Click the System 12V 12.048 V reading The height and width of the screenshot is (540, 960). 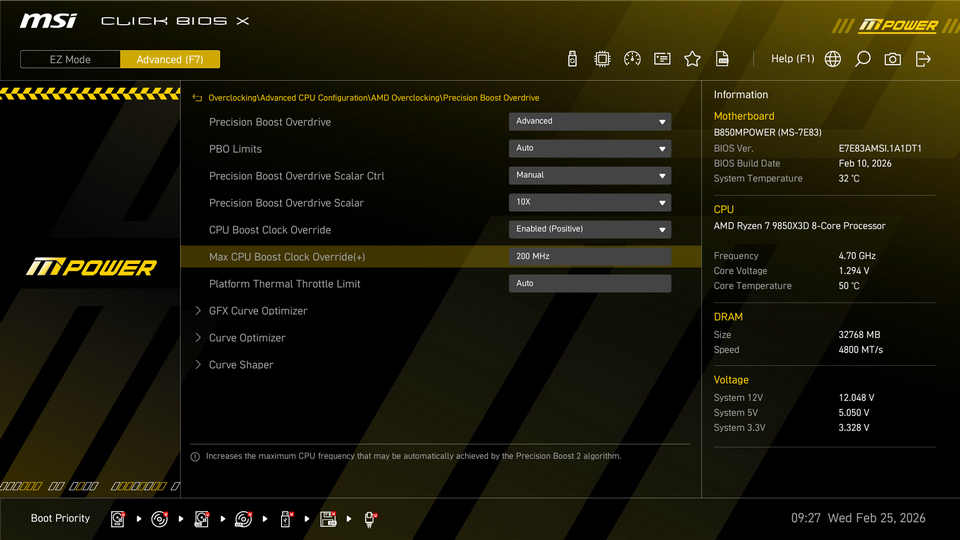856,397
